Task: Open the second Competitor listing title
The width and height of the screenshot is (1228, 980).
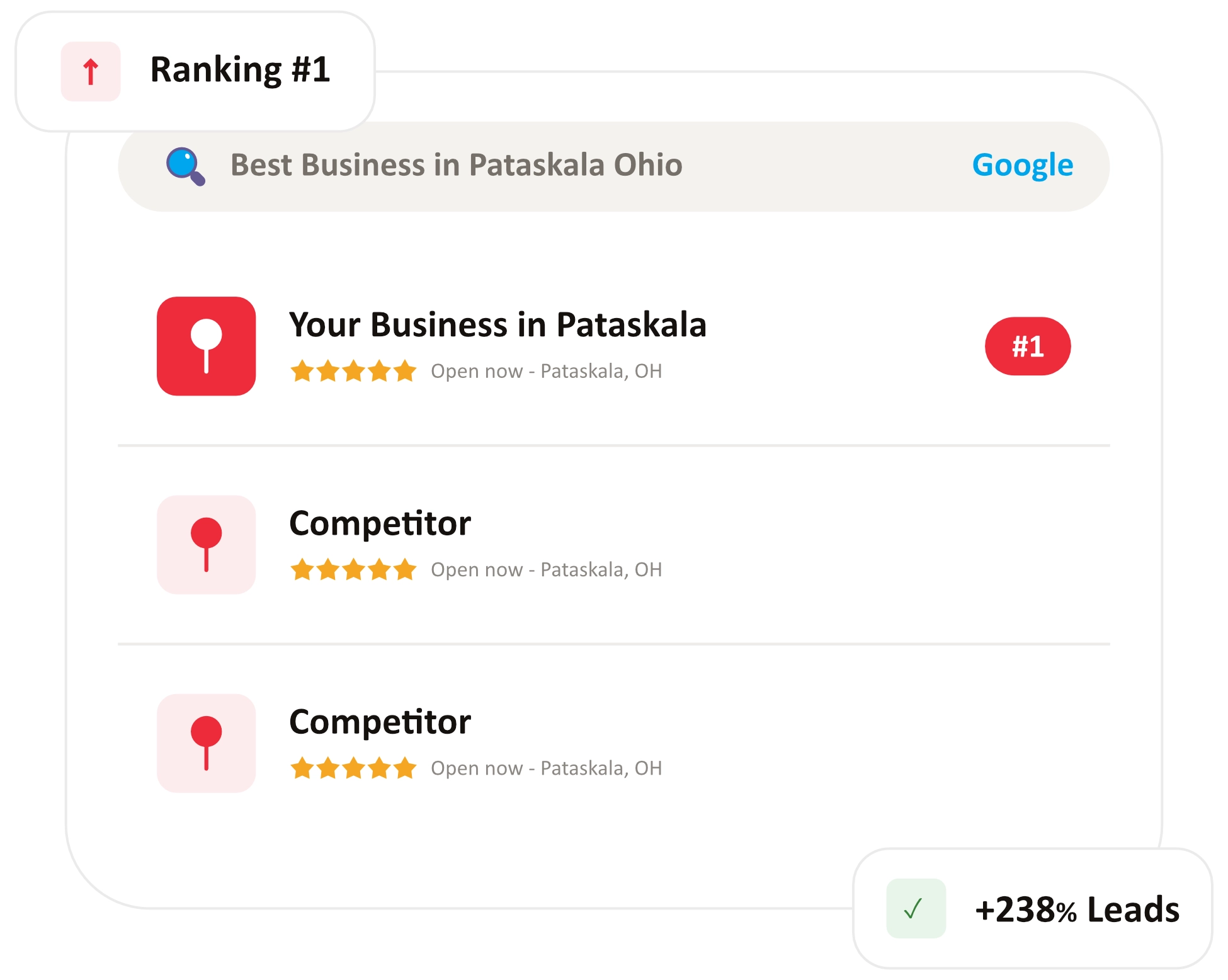Action: coord(380,722)
